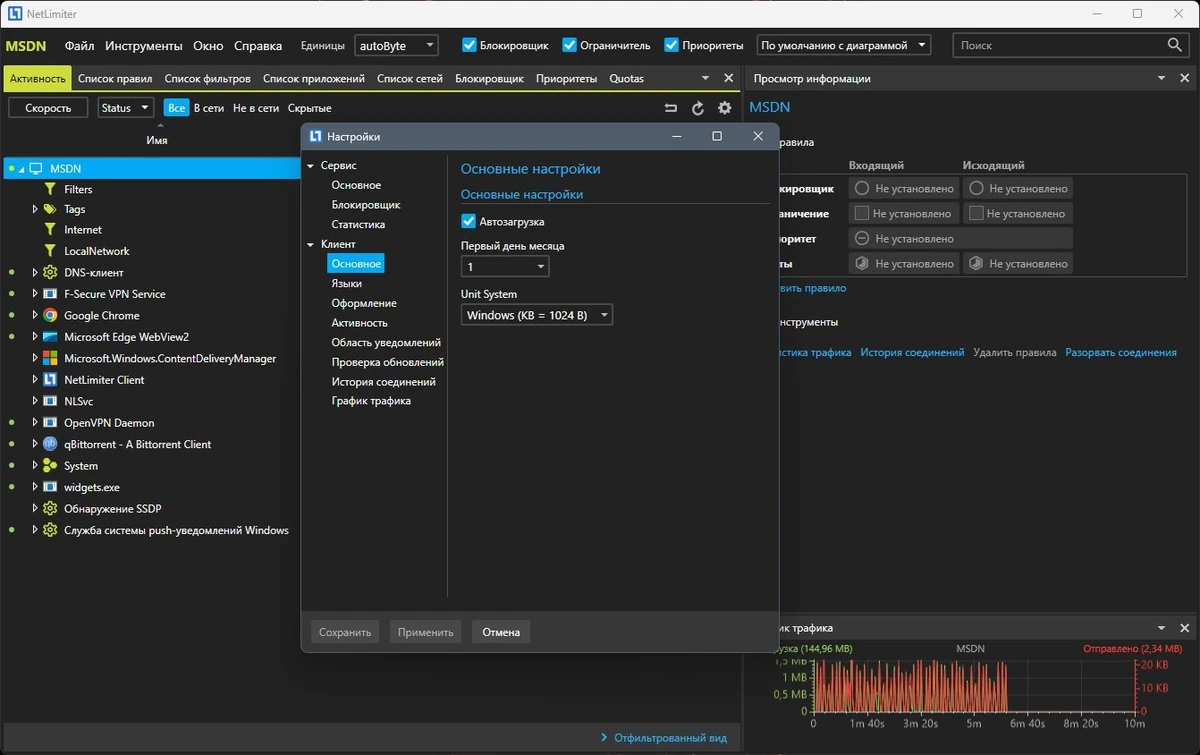The height and width of the screenshot is (755, 1200).
Task: Click the F-Secure VPN Service icon
Action: [50, 294]
